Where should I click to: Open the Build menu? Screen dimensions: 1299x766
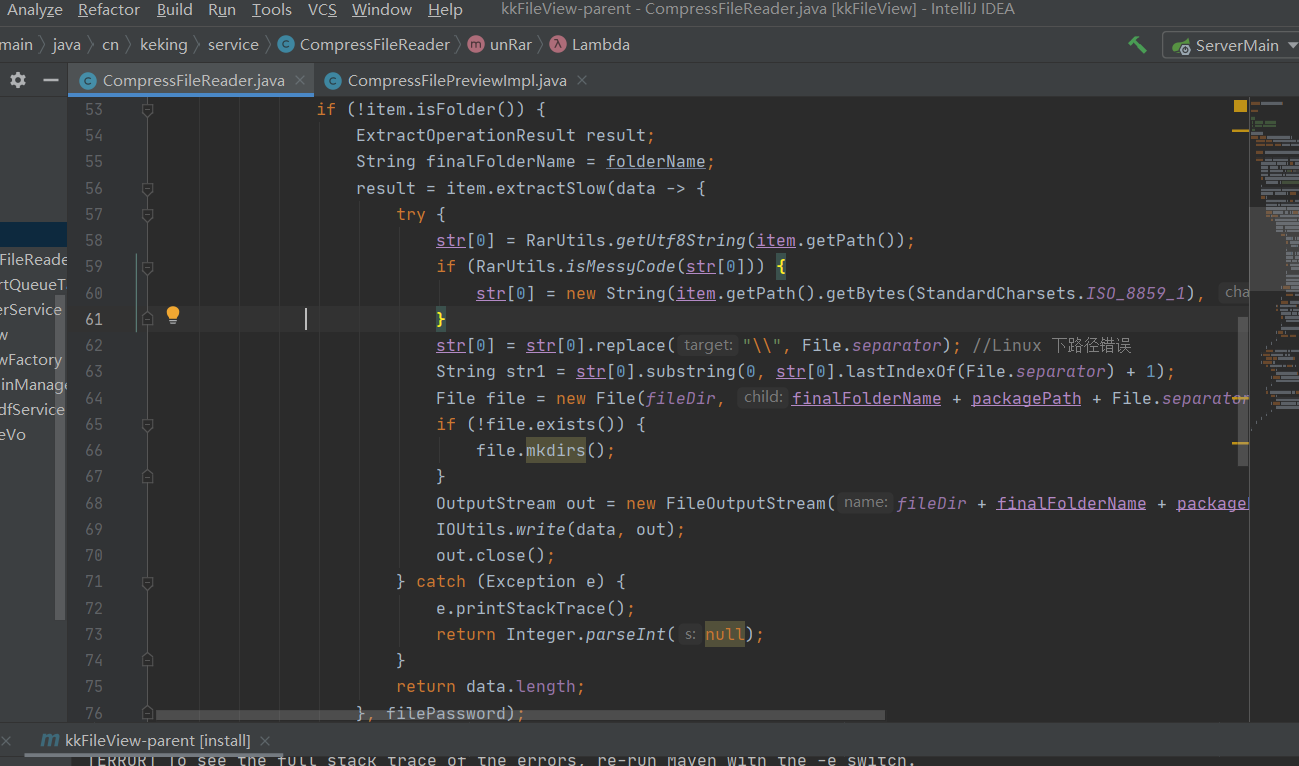[x=174, y=10]
